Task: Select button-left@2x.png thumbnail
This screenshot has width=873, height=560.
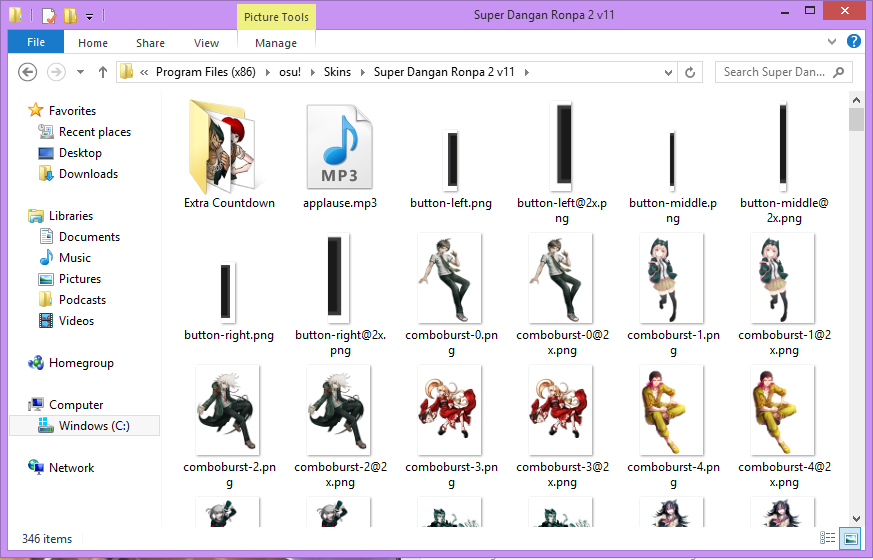Action: [562, 146]
